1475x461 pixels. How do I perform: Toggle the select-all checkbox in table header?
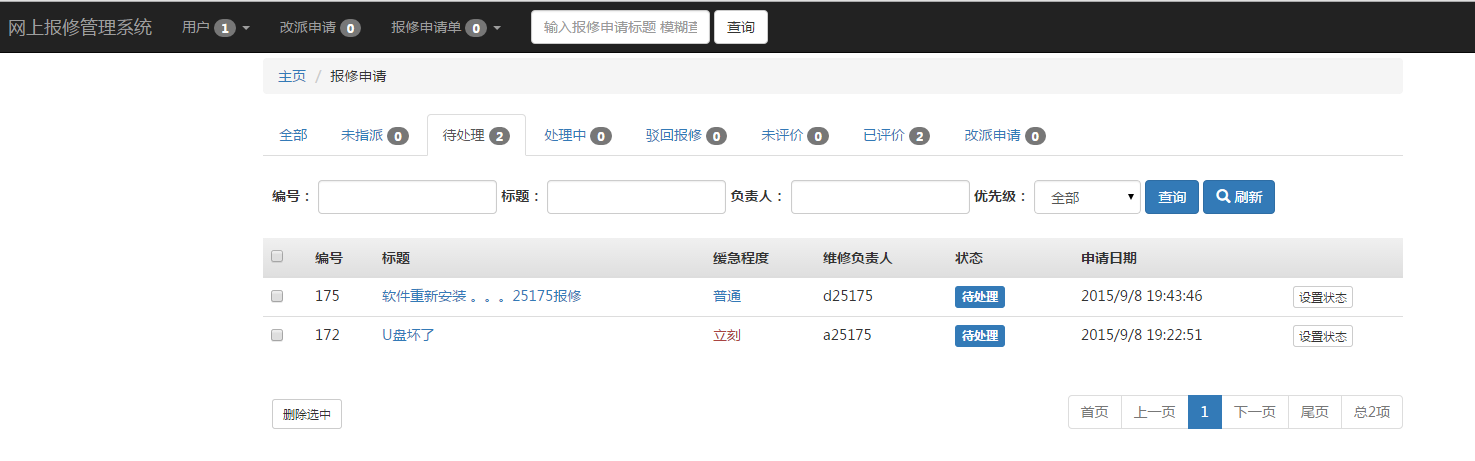tap(277, 256)
